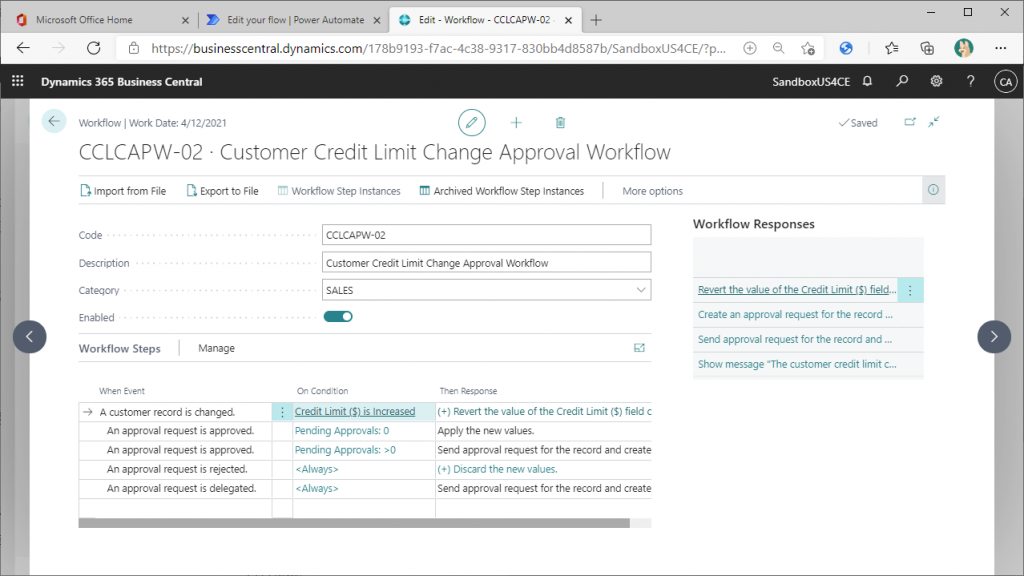This screenshot has height=576, width=1024.
Task: Open the Dynamics 365 app launcher grid
Action: [18, 81]
